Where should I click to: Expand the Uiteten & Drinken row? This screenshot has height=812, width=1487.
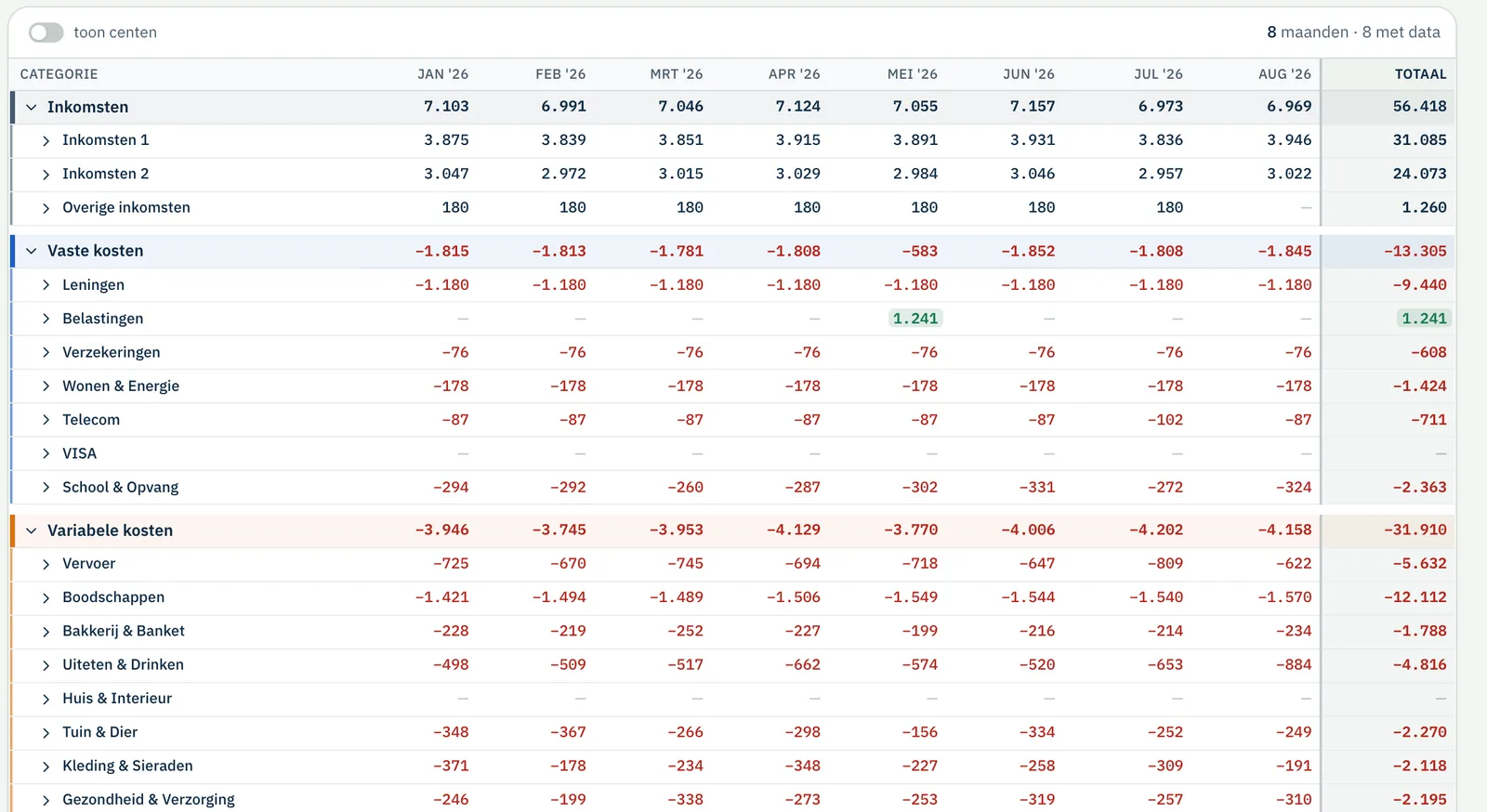click(46, 665)
